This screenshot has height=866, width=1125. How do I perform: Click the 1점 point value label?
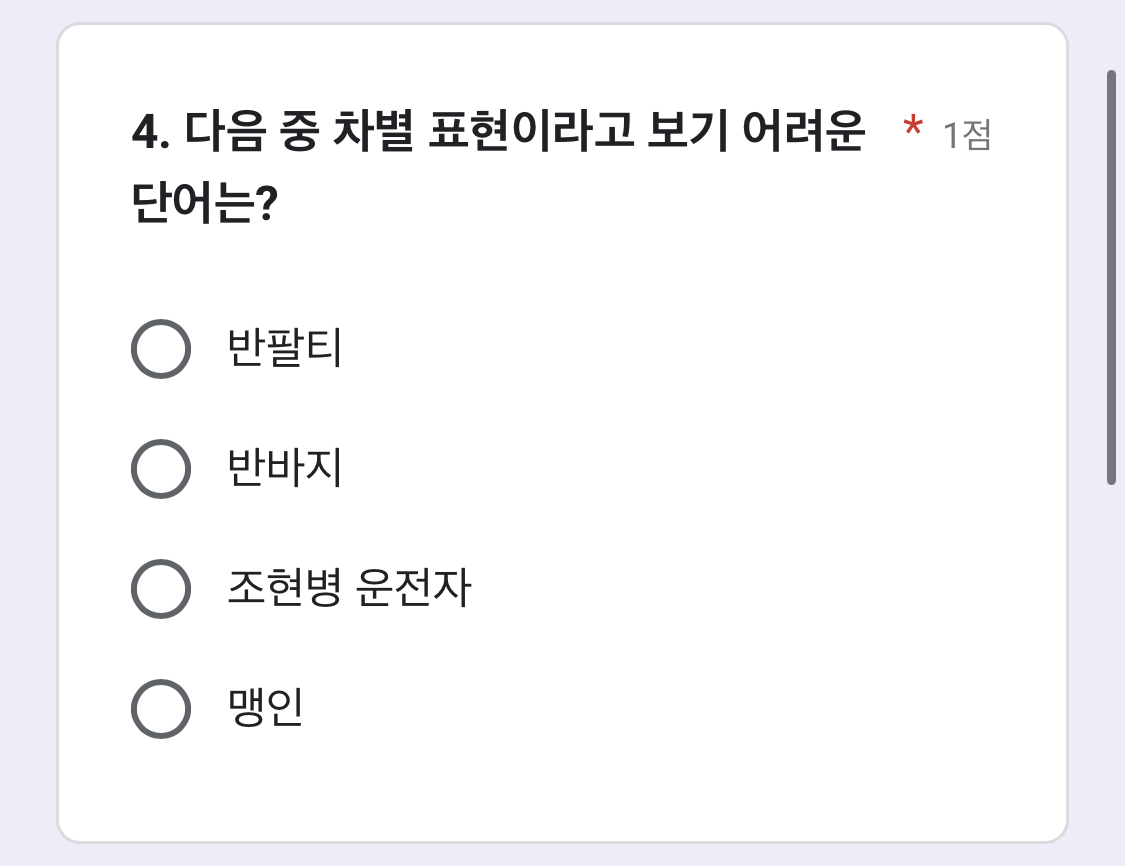967,134
